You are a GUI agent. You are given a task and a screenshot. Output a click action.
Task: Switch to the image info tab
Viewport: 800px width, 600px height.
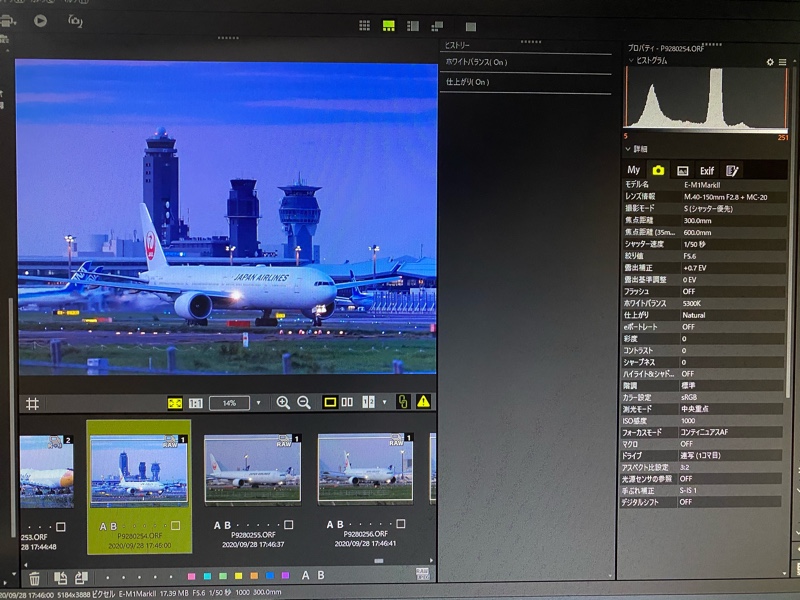(x=682, y=171)
